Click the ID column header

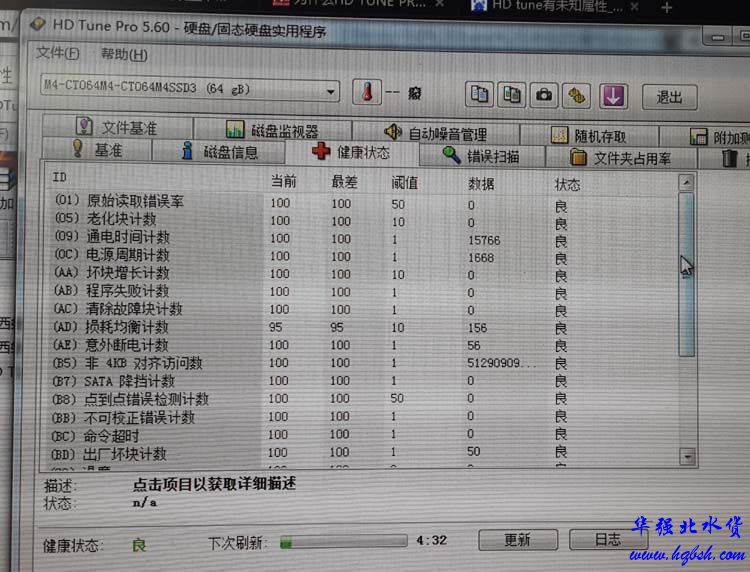coord(59,177)
